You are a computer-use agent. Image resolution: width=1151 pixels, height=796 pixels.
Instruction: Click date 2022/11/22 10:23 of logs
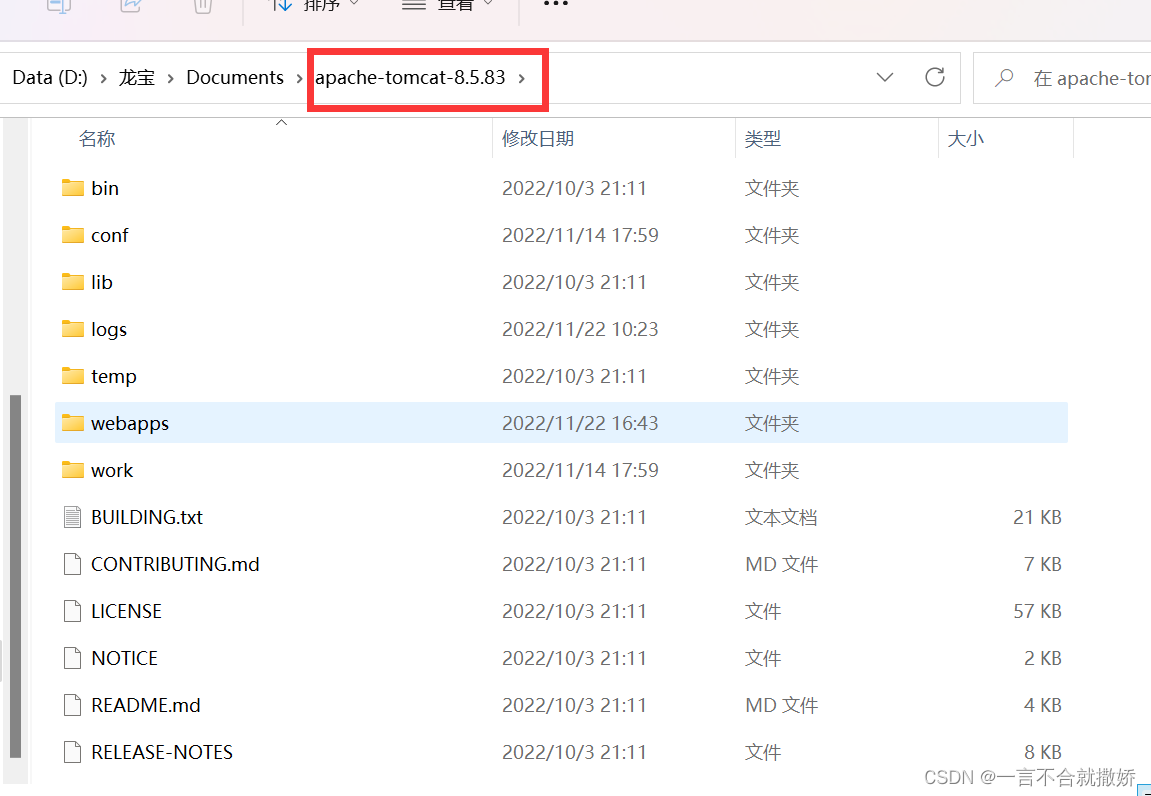pos(580,329)
